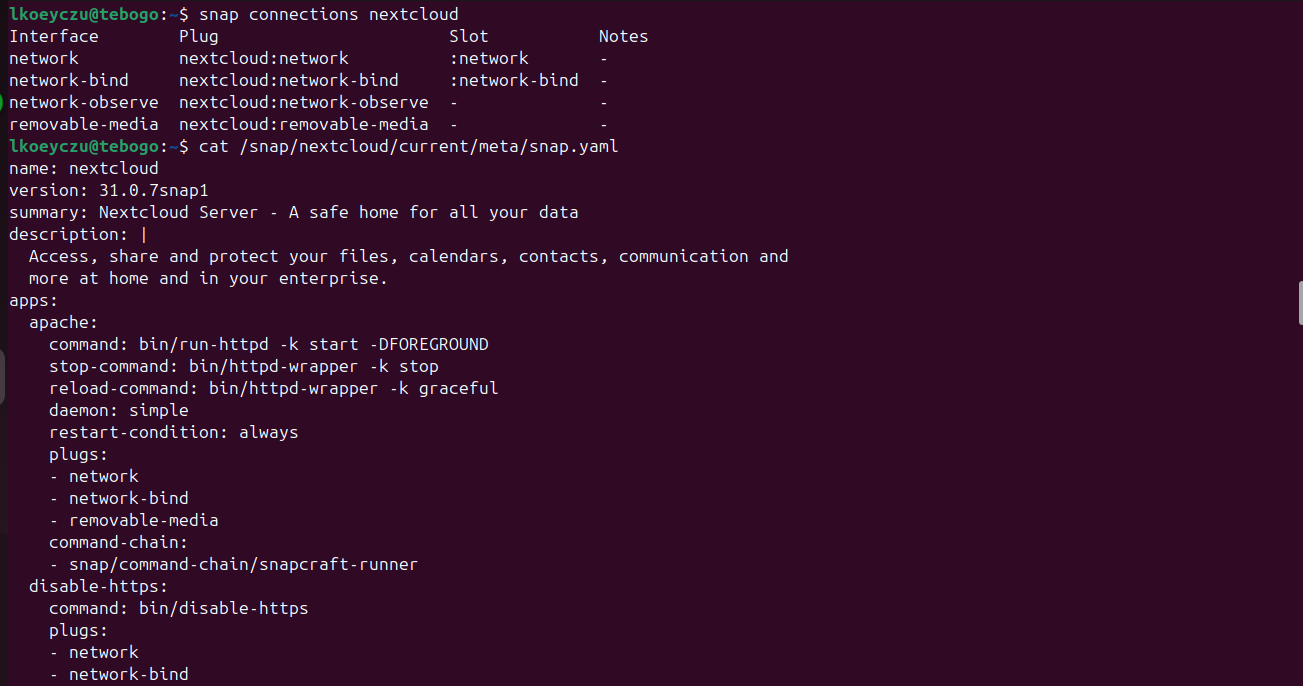
Task: Click the 'Slot' column header
Action: (469, 36)
